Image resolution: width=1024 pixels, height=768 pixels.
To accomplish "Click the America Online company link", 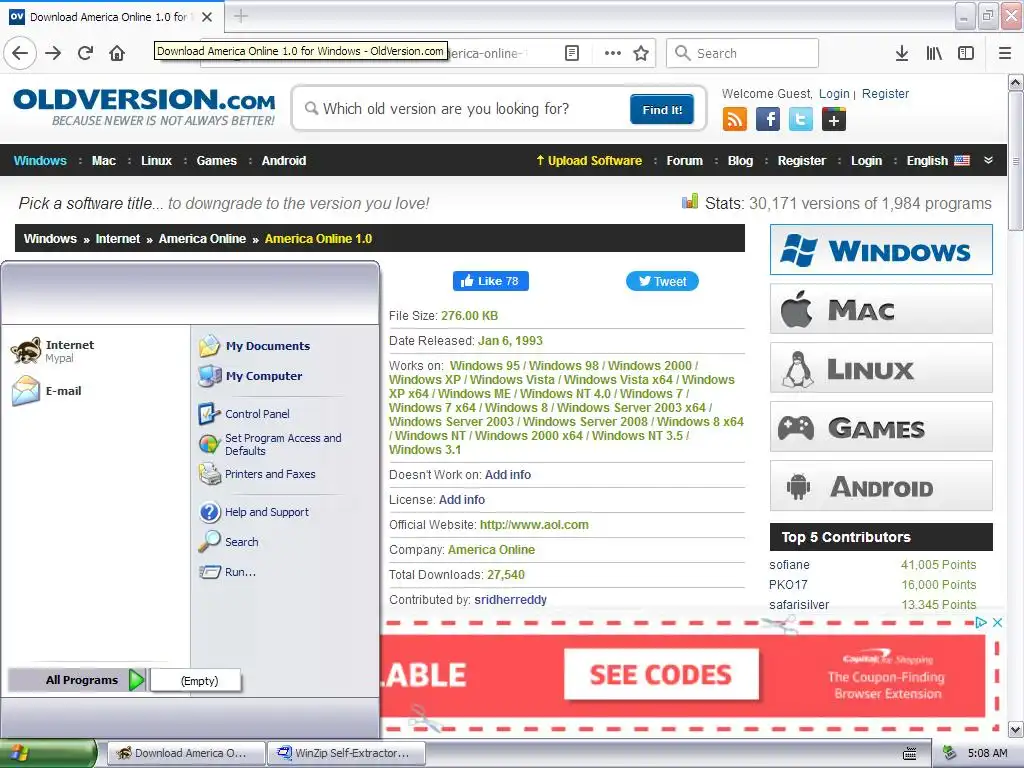I will click(491, 550).
